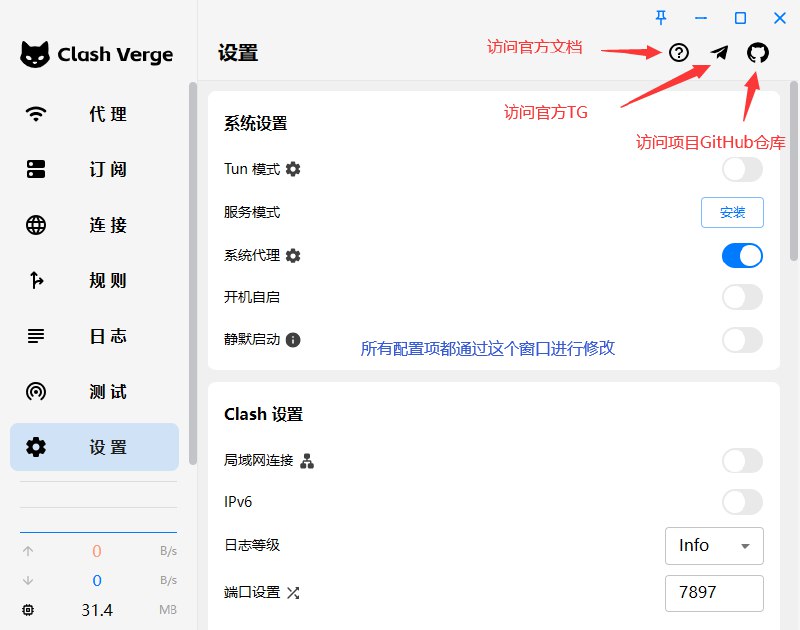Image resolution: width=800 pixels, height=630 pixels.
Task: Click the silent start info icon
Action: 293,340
